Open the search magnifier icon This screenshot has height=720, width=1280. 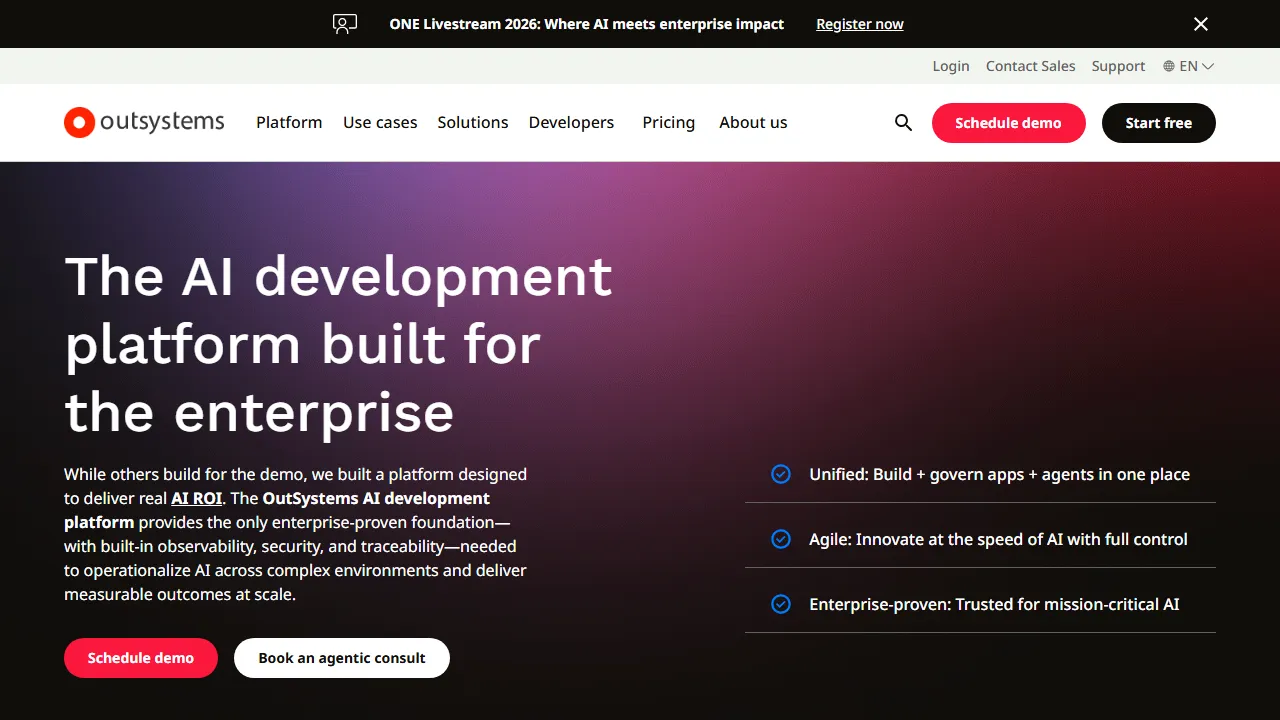pyautogui.click(x=903, y=123)
